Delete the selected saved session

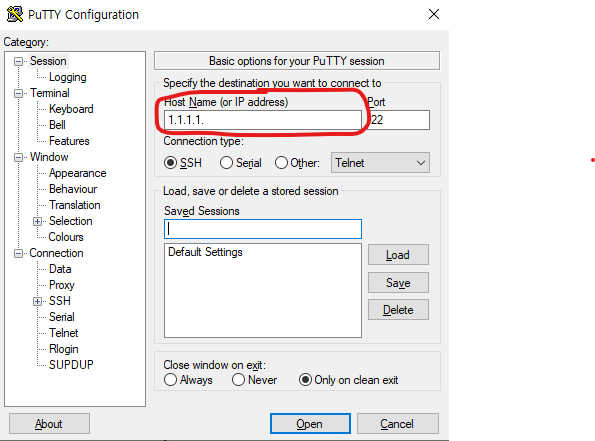pyautogui.click(x=398, y=310)
